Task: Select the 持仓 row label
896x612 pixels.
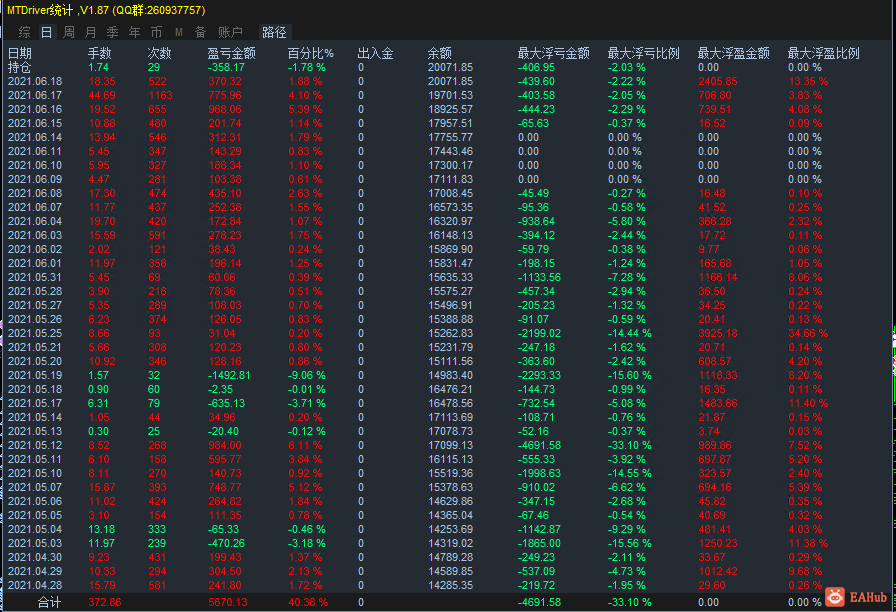Action: click(19, 67)
